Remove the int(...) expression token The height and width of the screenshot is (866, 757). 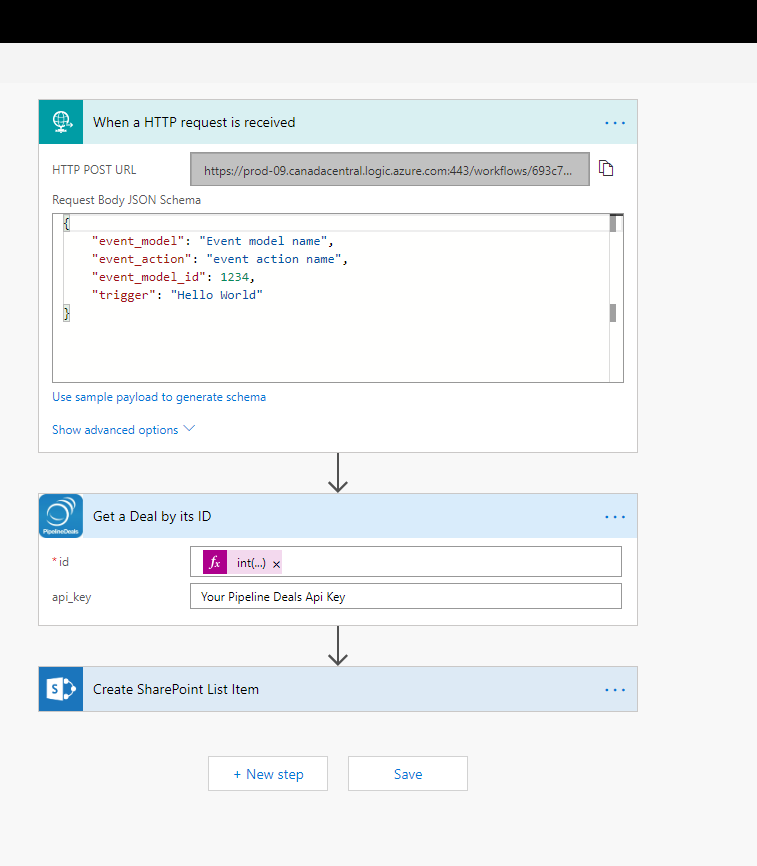(277, 564)
